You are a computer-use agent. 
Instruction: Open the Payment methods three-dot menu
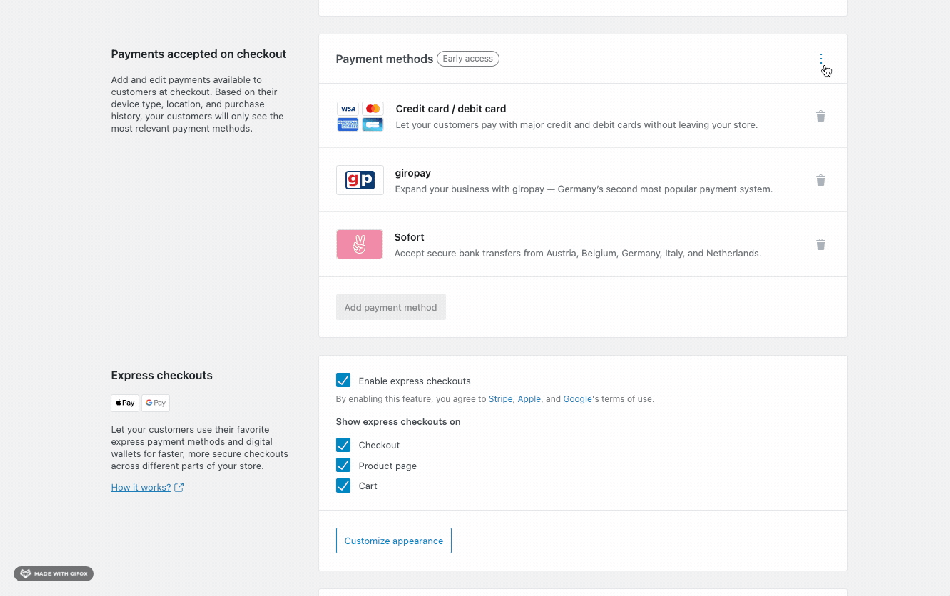click(821, 59)
